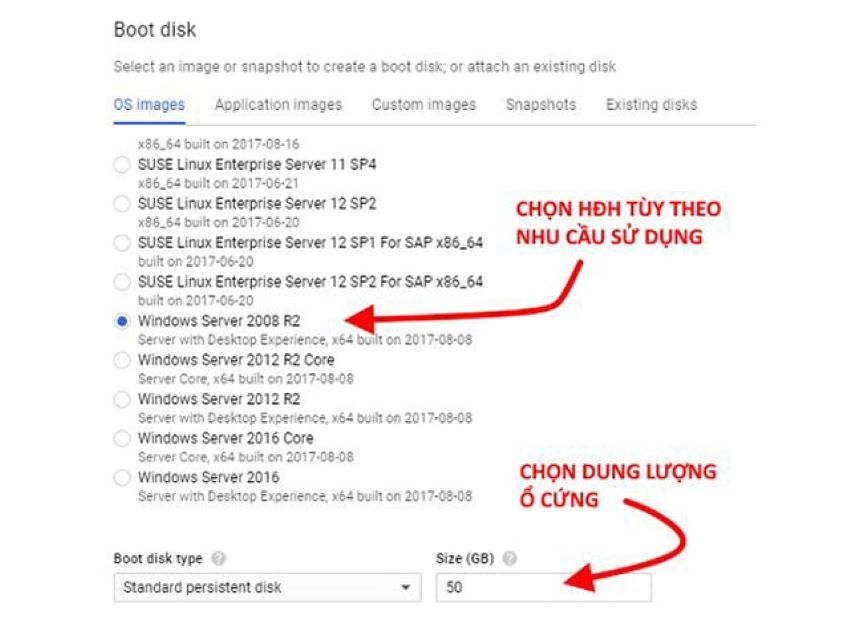
Task: Click 'SUSE Linux Enterprise Server 11 SP4' label
Action: point(257,164)
